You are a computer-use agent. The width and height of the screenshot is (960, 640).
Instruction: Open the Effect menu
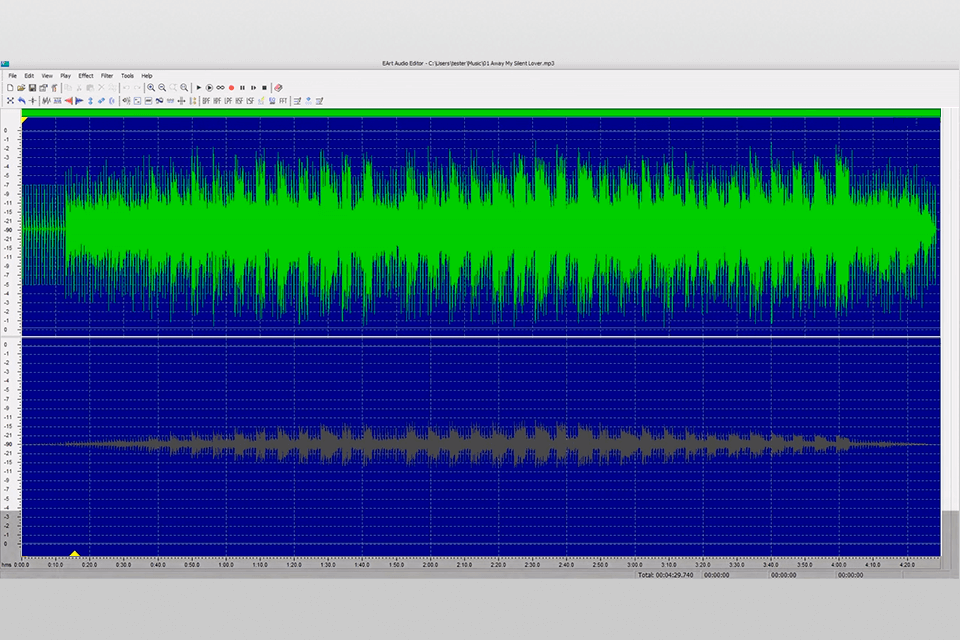[86, 76]
